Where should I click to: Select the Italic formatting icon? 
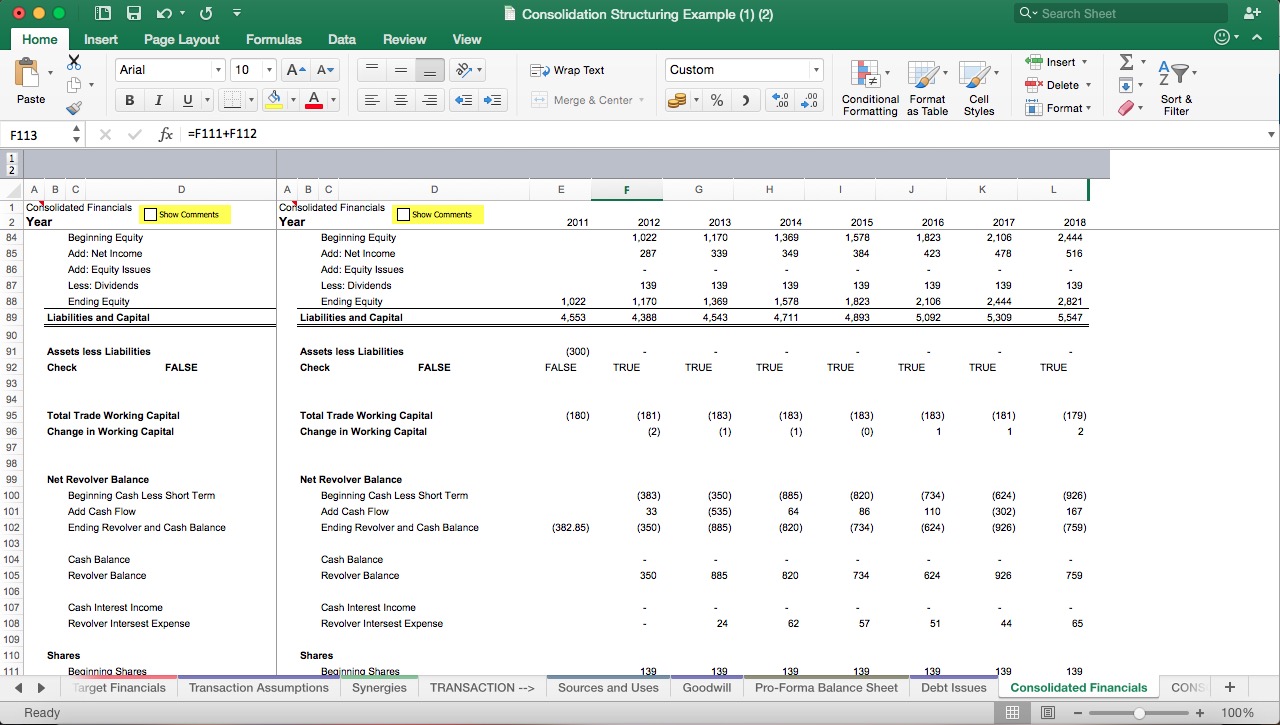click(156, 100)
